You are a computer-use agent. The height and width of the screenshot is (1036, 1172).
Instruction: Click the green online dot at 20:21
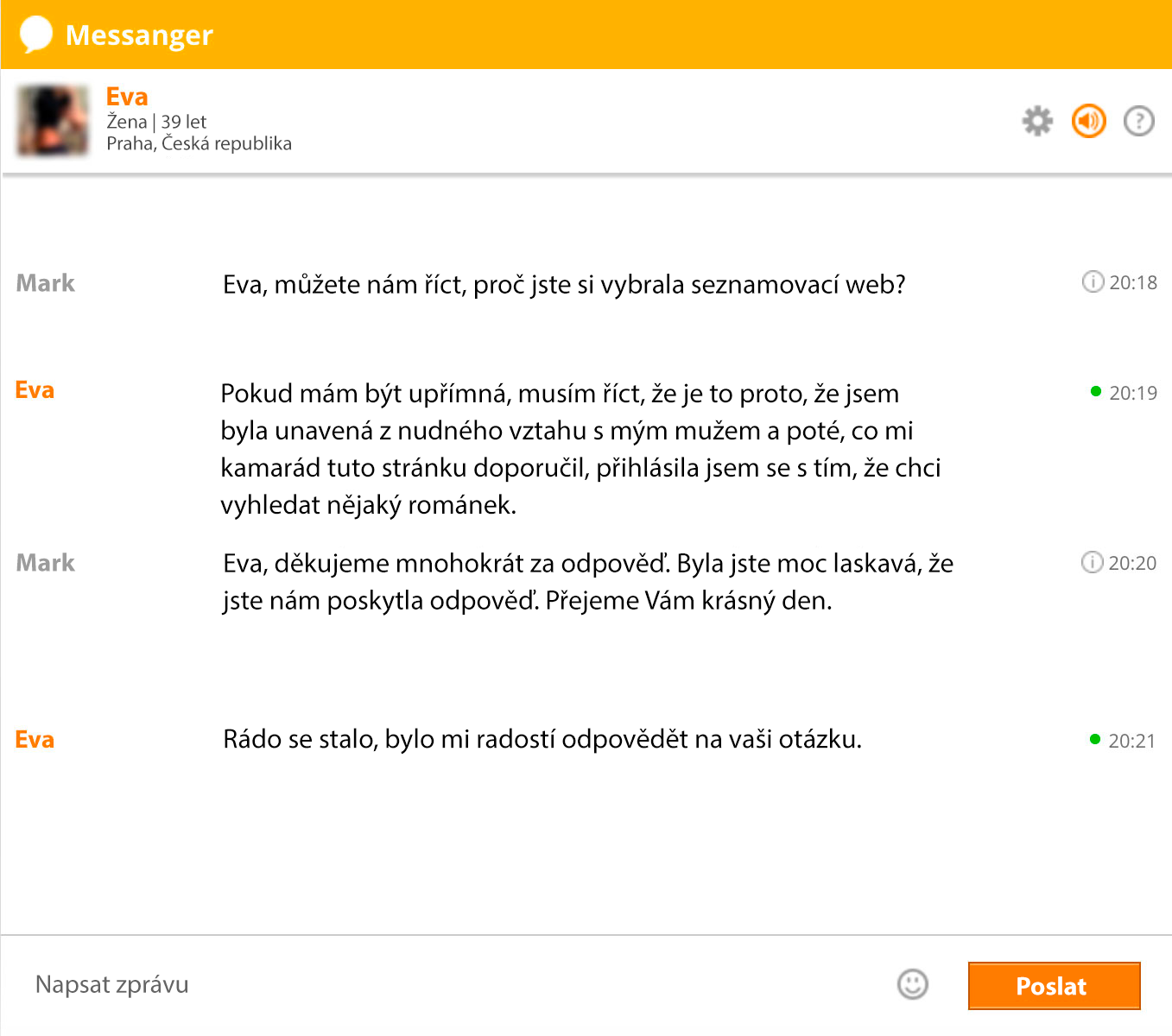click(1095, 739)
